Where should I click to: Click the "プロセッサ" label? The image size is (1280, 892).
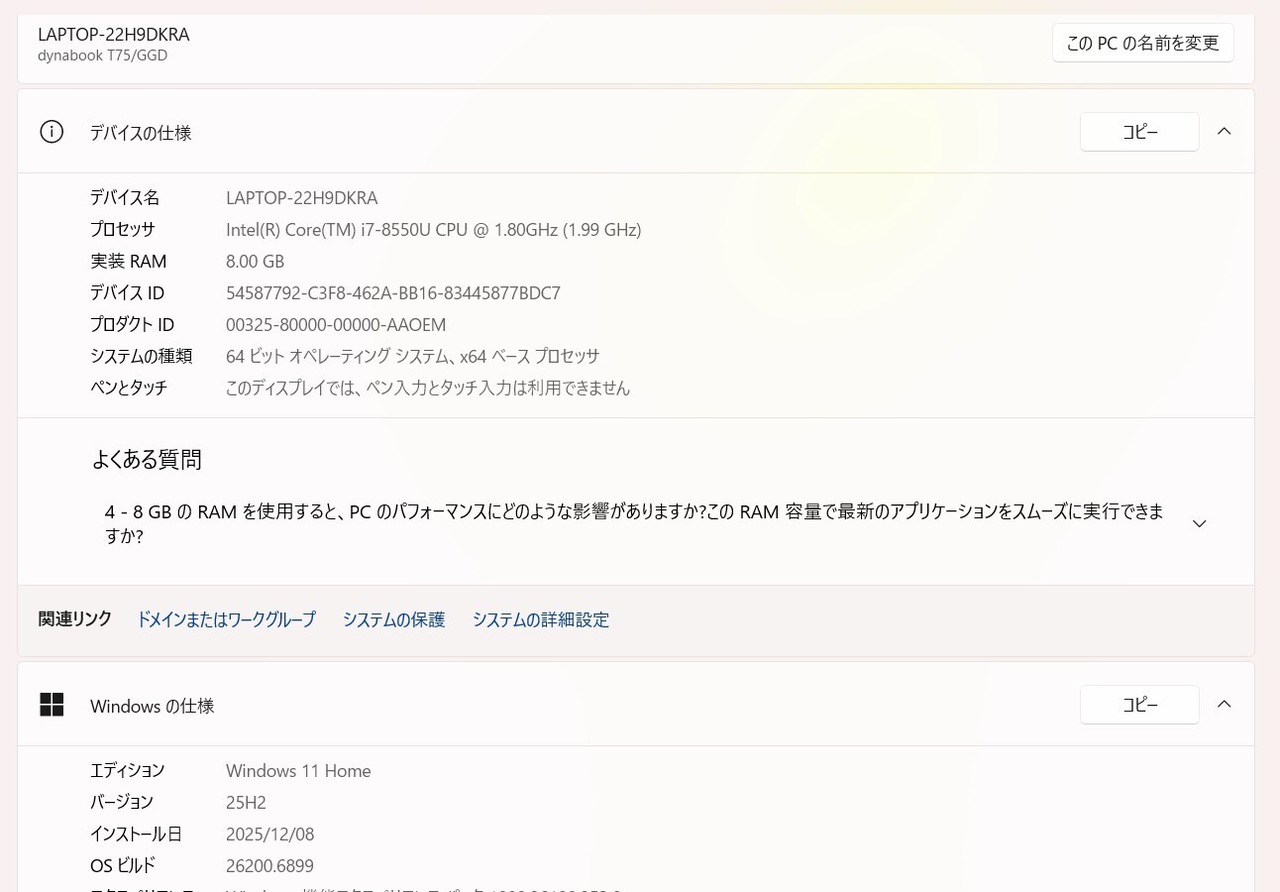[123, 230]
